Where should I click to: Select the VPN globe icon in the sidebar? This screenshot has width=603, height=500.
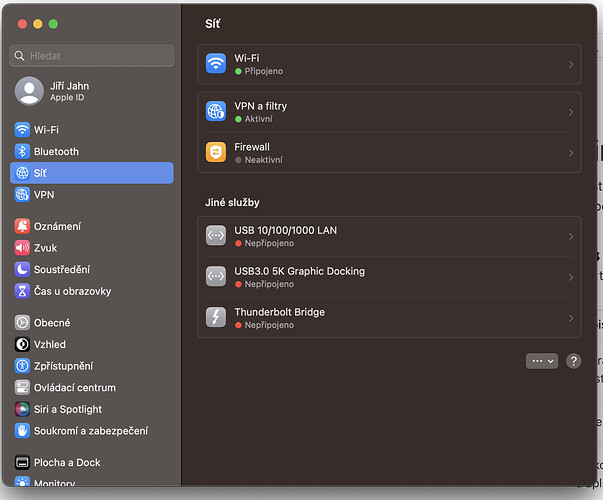[x=22, y=195]
